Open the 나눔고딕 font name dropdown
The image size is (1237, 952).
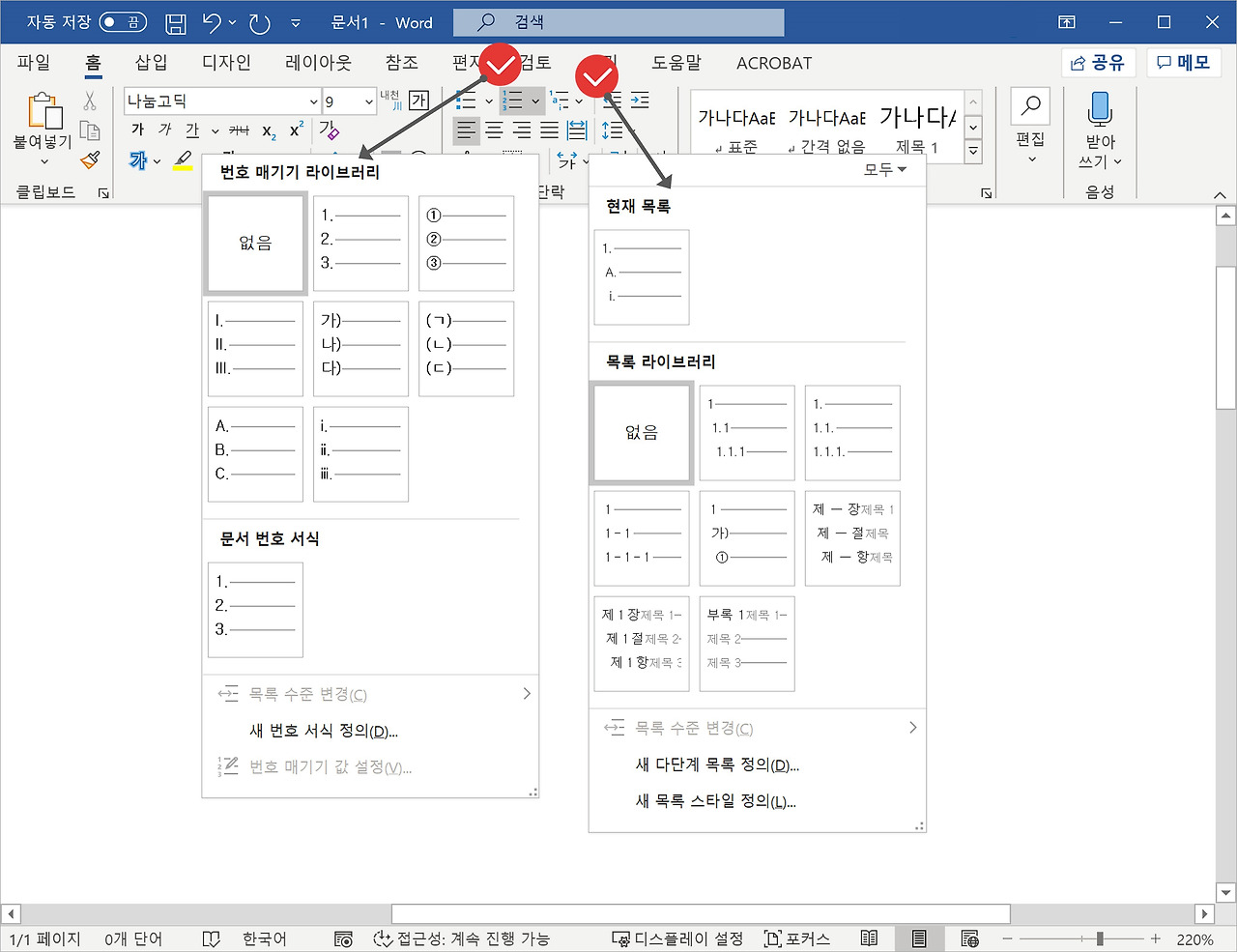313,101
